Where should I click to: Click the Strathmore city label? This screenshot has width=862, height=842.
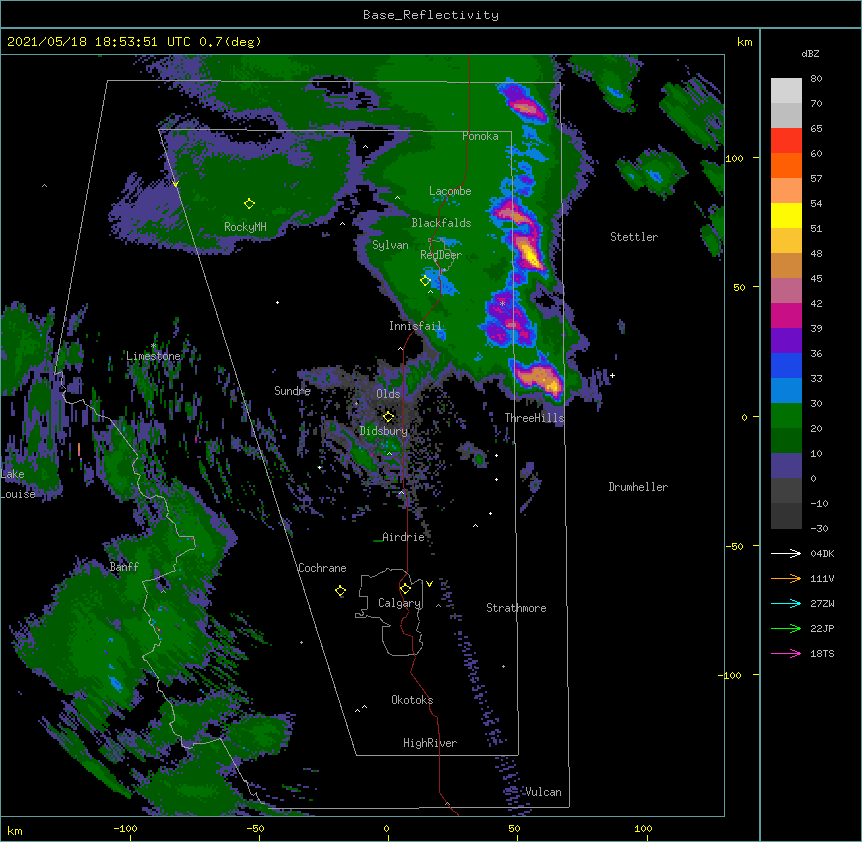click(516, 608)
